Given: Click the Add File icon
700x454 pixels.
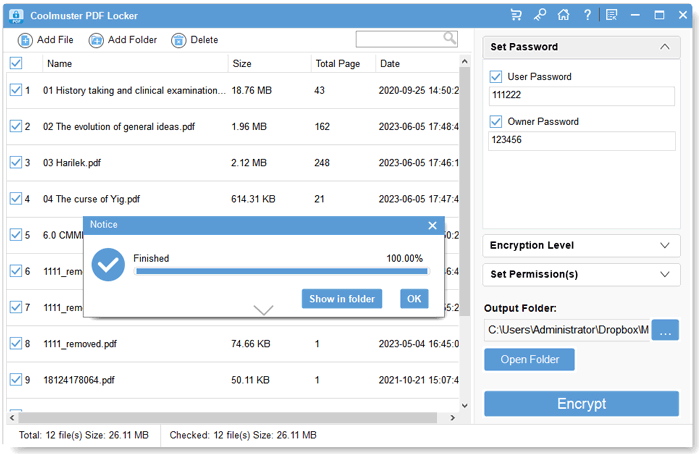Looking at the screenshot, I should click(25, 40).
